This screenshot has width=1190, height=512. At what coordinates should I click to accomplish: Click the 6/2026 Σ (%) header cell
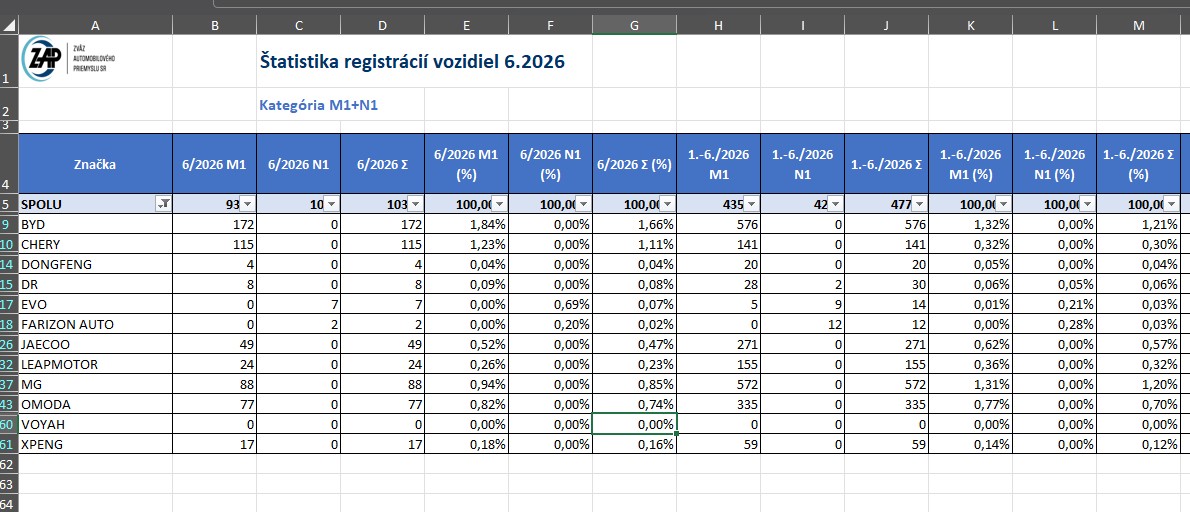tap(634, 164)
